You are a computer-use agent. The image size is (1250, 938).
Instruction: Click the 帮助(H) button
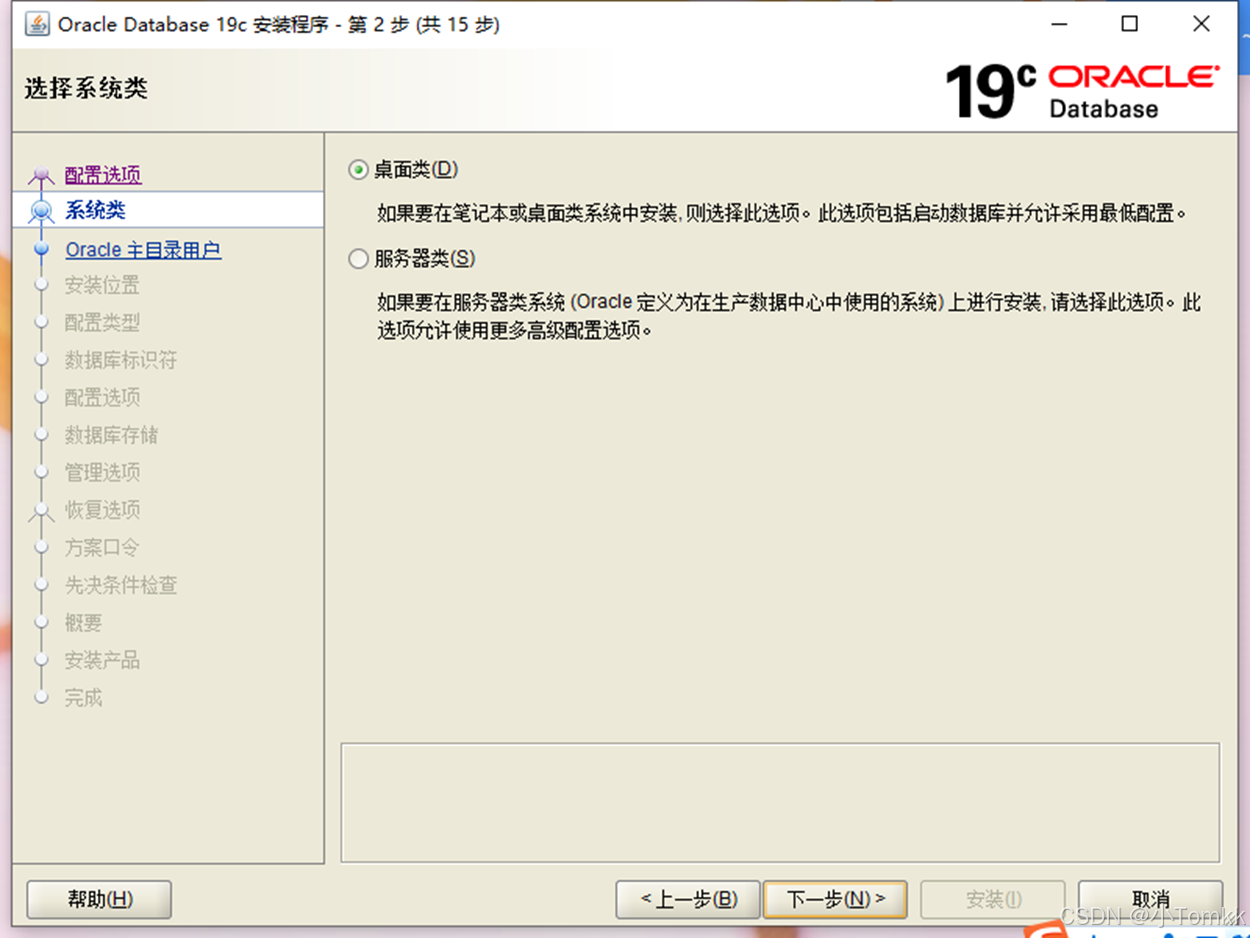click(98, 898)
